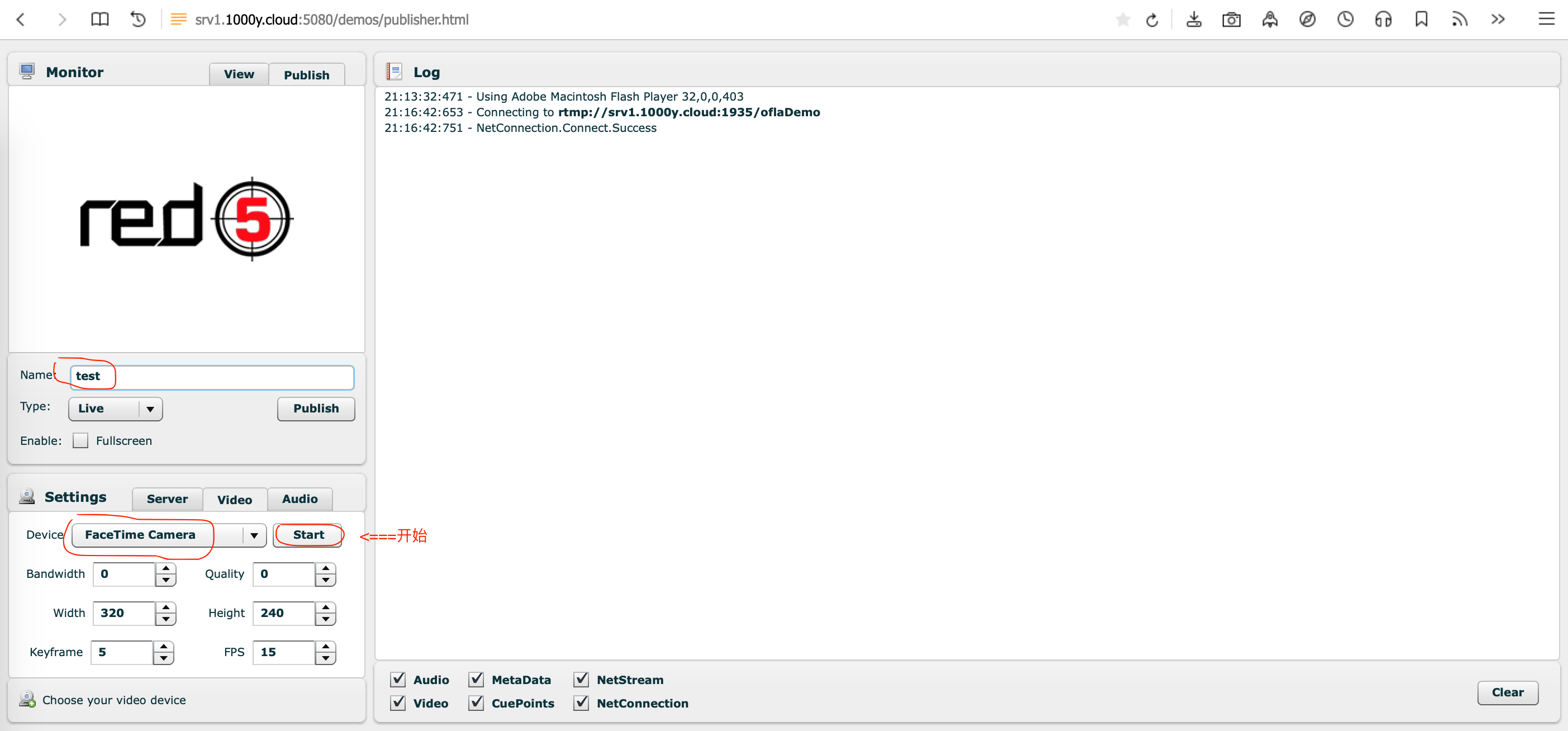Toggle the CuePoints log checkbox

coord(476,702)
